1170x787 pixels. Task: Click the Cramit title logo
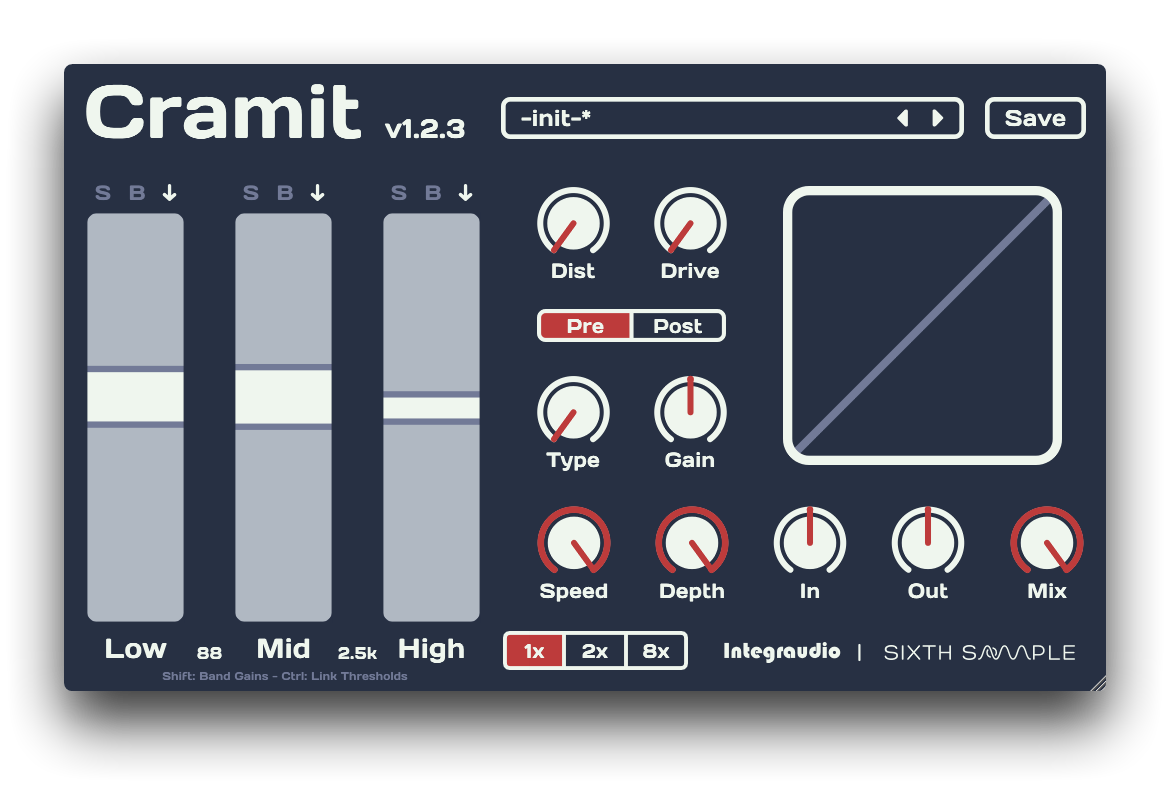(x=223, y=112)
